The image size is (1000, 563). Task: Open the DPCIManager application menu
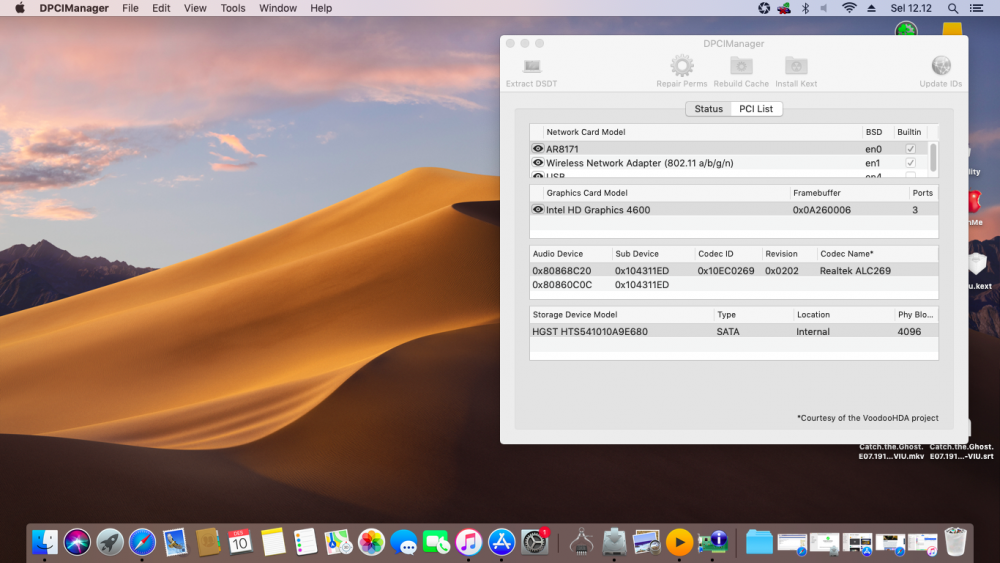(x=74, y=8)
